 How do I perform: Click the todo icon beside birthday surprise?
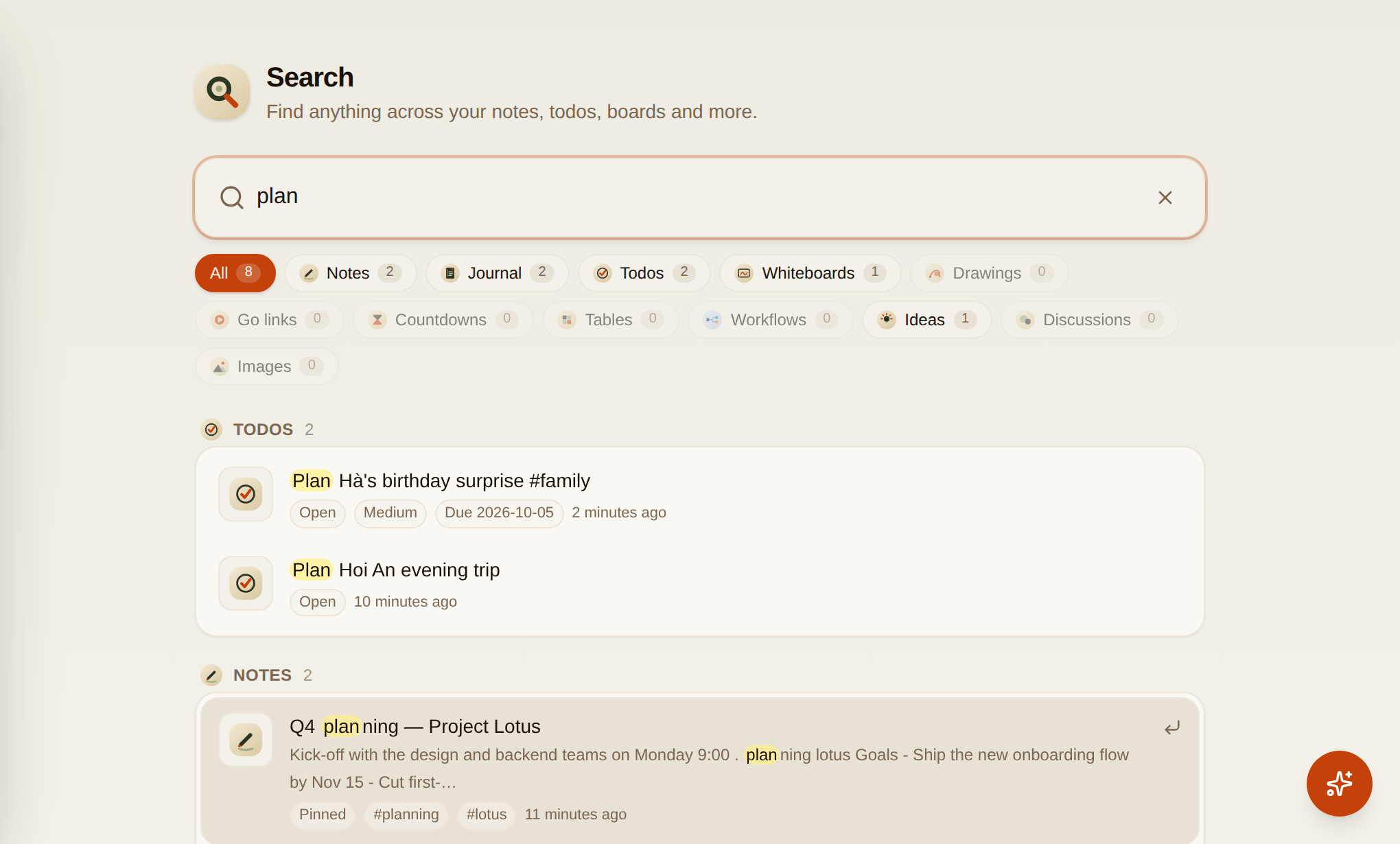click(246, 494)
